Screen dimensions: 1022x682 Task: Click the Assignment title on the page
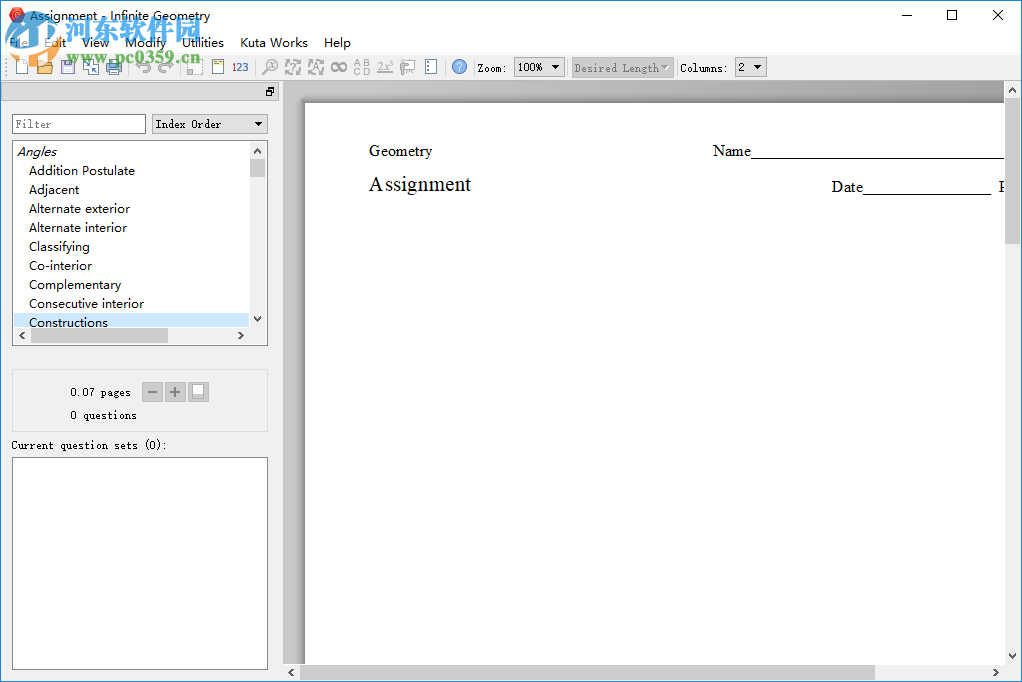point(420,185)
